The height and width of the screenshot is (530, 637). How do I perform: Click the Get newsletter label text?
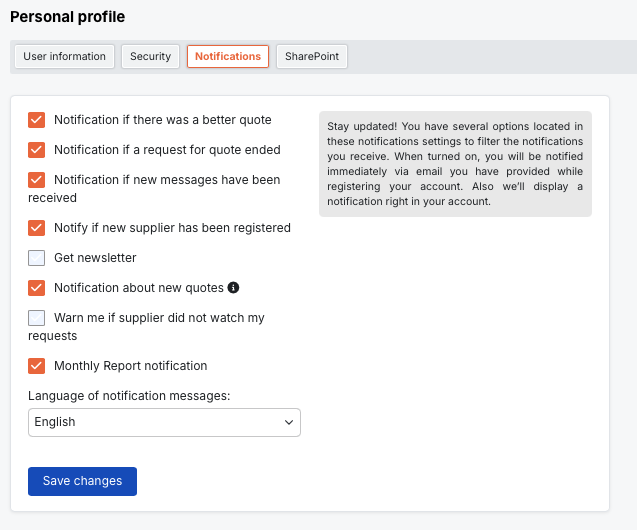pyautogui.click(x=95, y=258)
